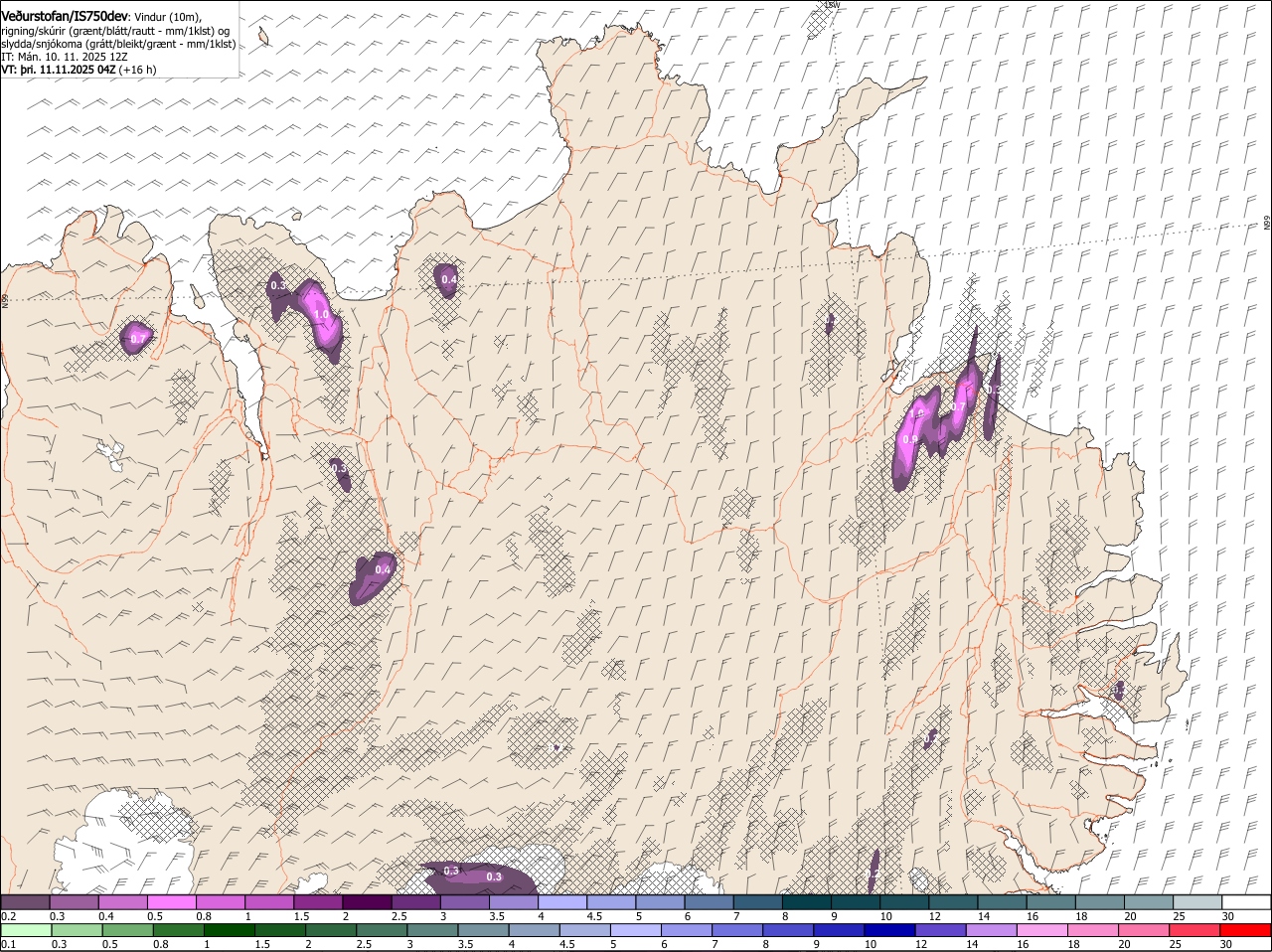
Task: Pick upper legend swatch between 20 and 25
Action: tap(1150, 901)
